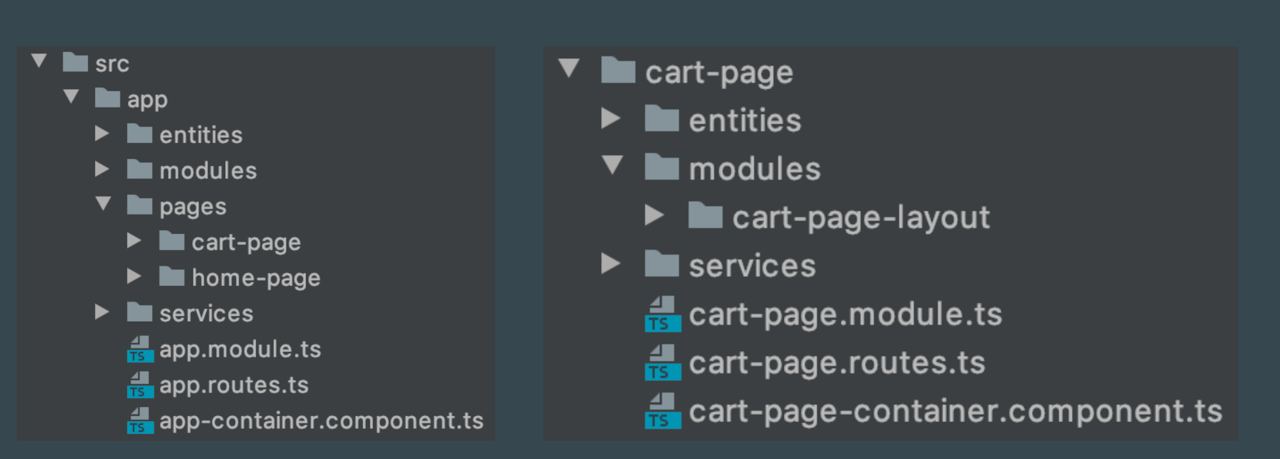The height and width of the screenshot is (459, 1280).
Task: Select the src label
Action: 112,63
